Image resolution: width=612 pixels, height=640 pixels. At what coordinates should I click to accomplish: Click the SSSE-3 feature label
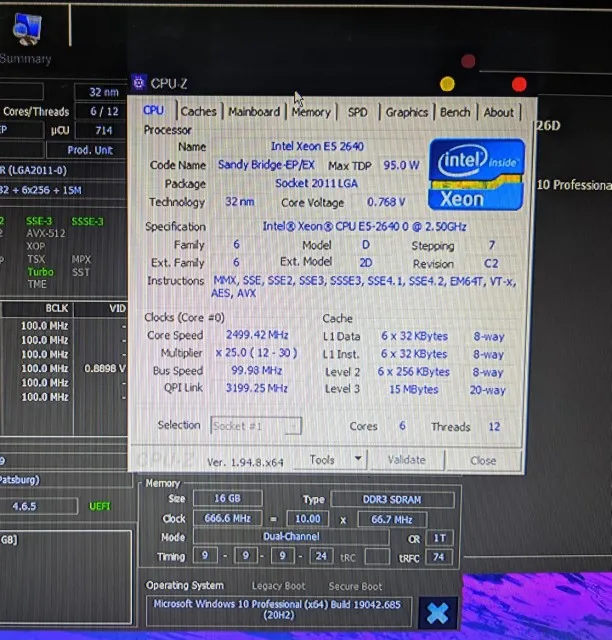click(87, 221)
